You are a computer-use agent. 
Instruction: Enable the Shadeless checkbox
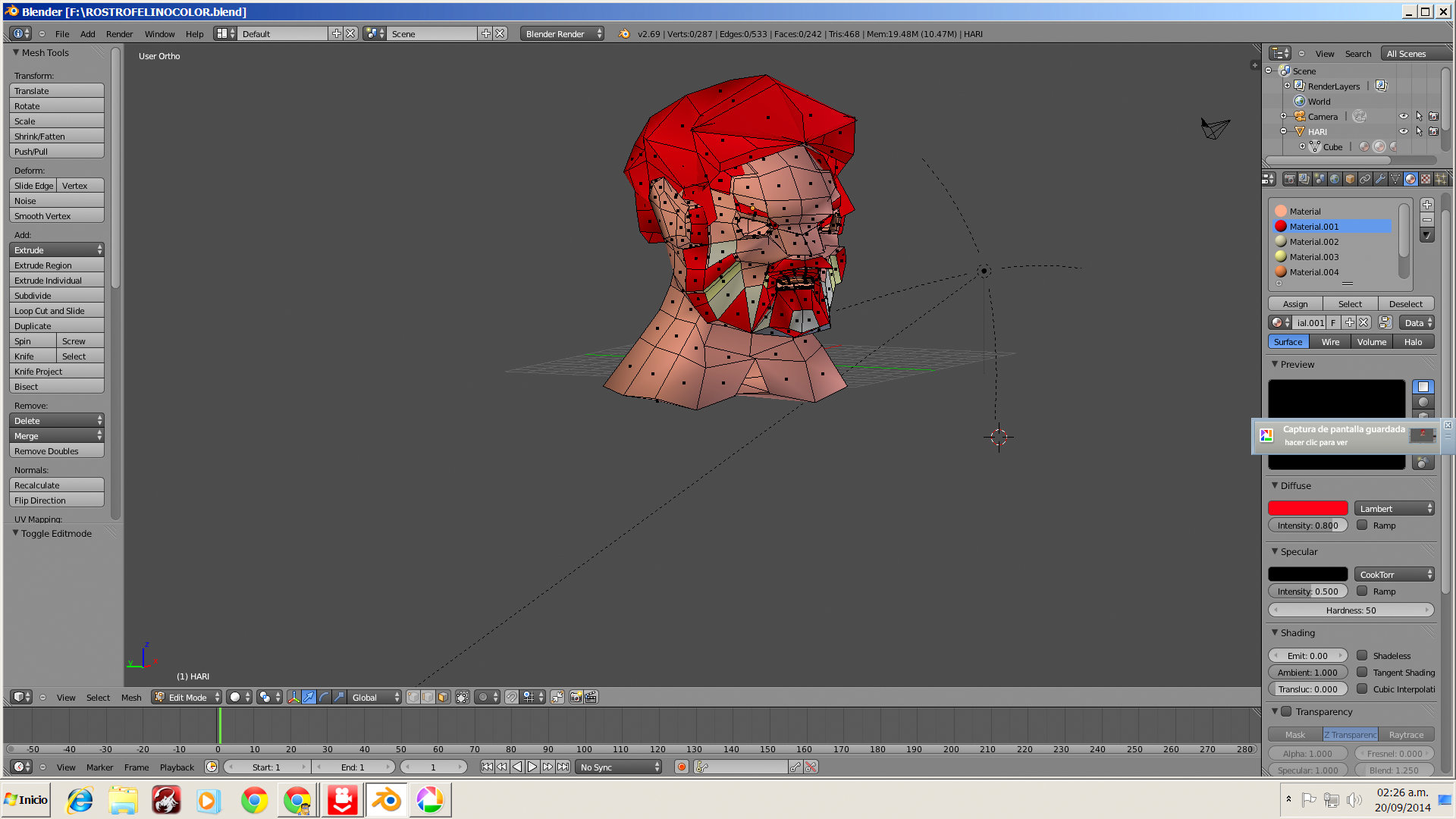tap(1362, 655)
